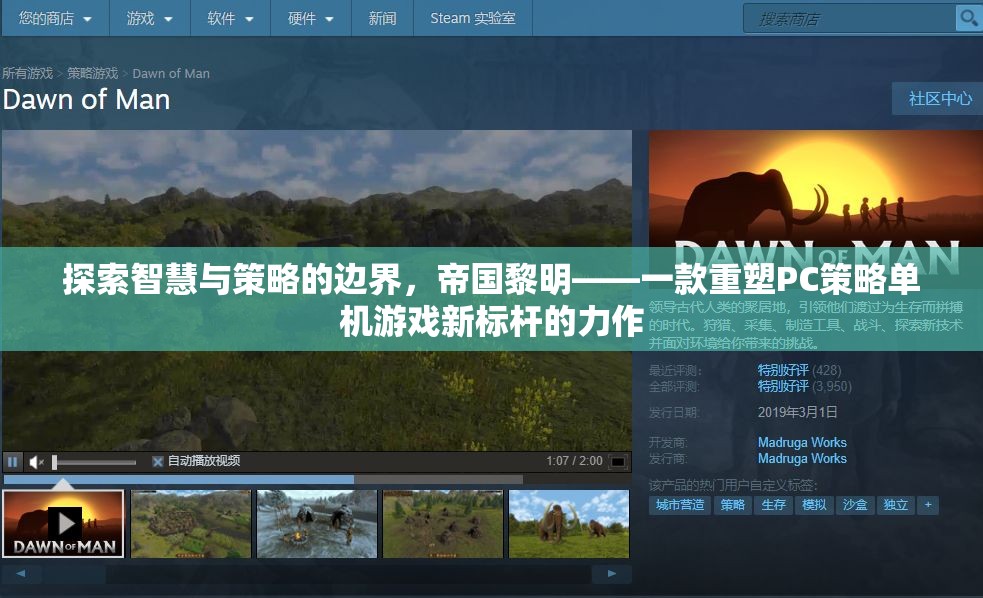The width and height of the screenshot is (983, 598).
Task: Focus the 搜索商店 search field
Action: tap(849, 19)
